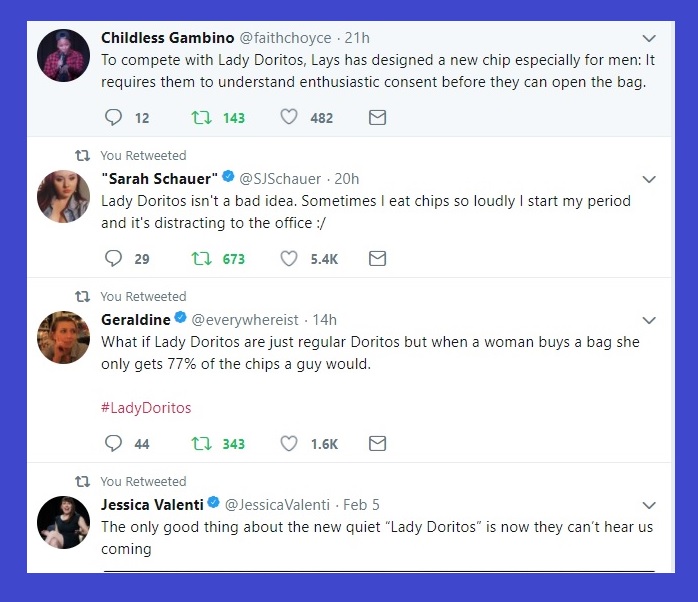Open the #LadyDoritos hashtag link

(146, 408)
